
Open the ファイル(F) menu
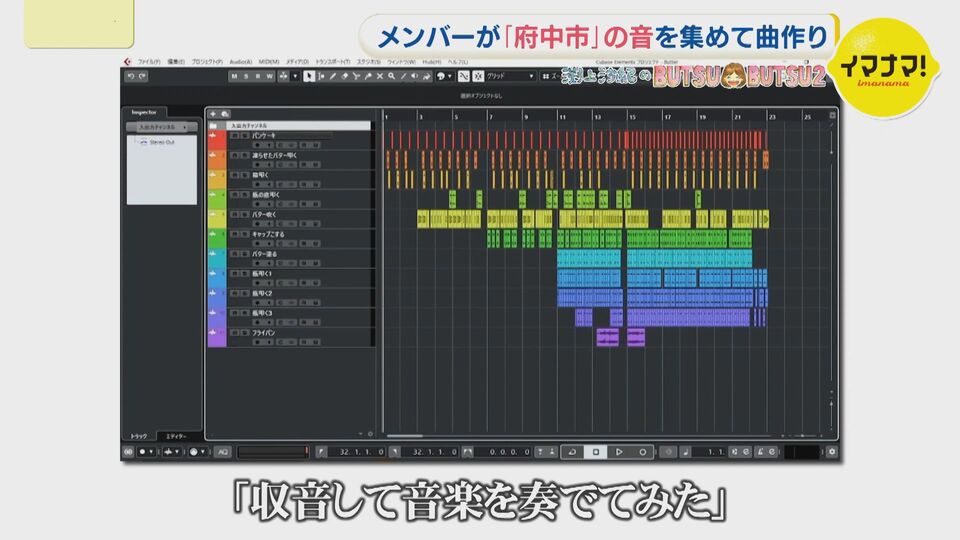click(x=149, y=62)
